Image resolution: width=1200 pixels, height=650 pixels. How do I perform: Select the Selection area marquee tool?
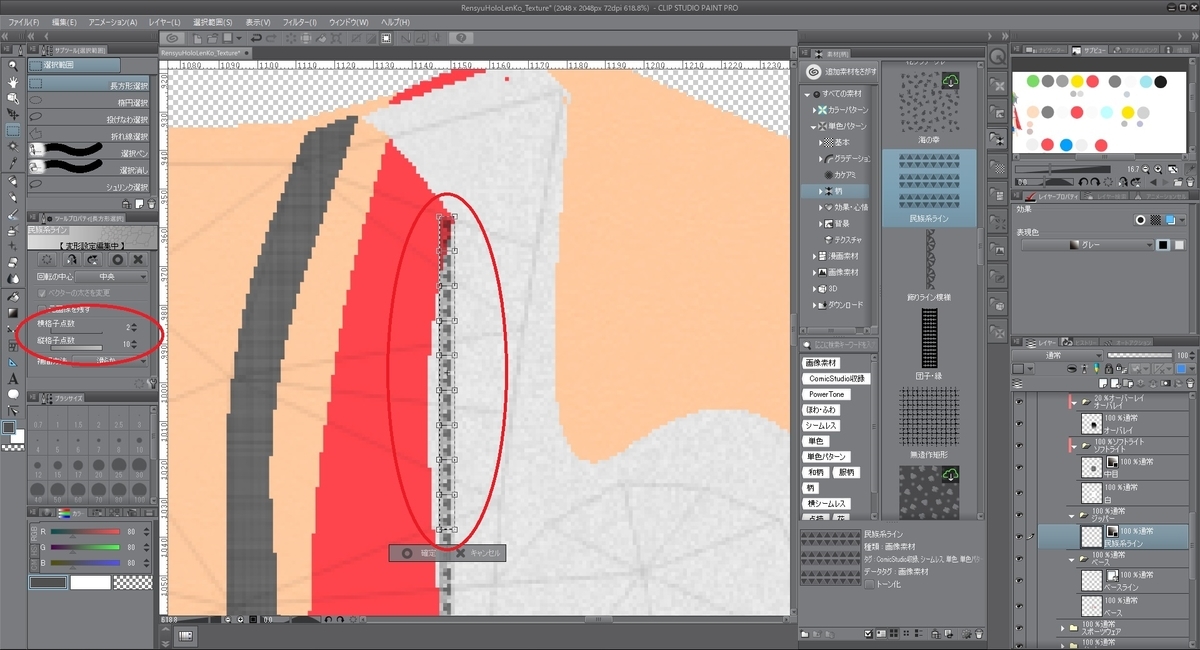pyautogui.click(x=13, y=130)
